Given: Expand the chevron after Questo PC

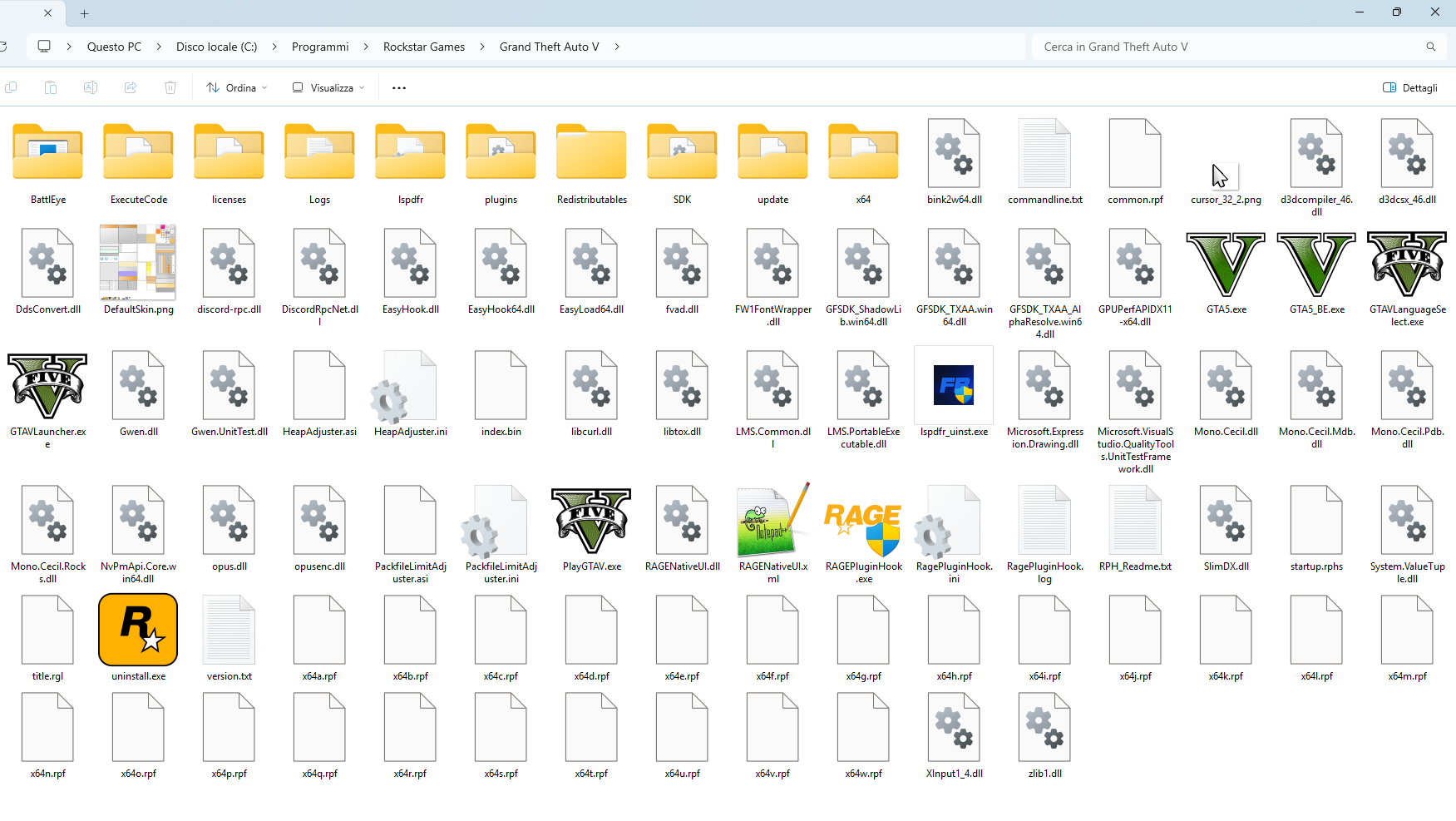Looking at the screenshot, I should 159,47.
